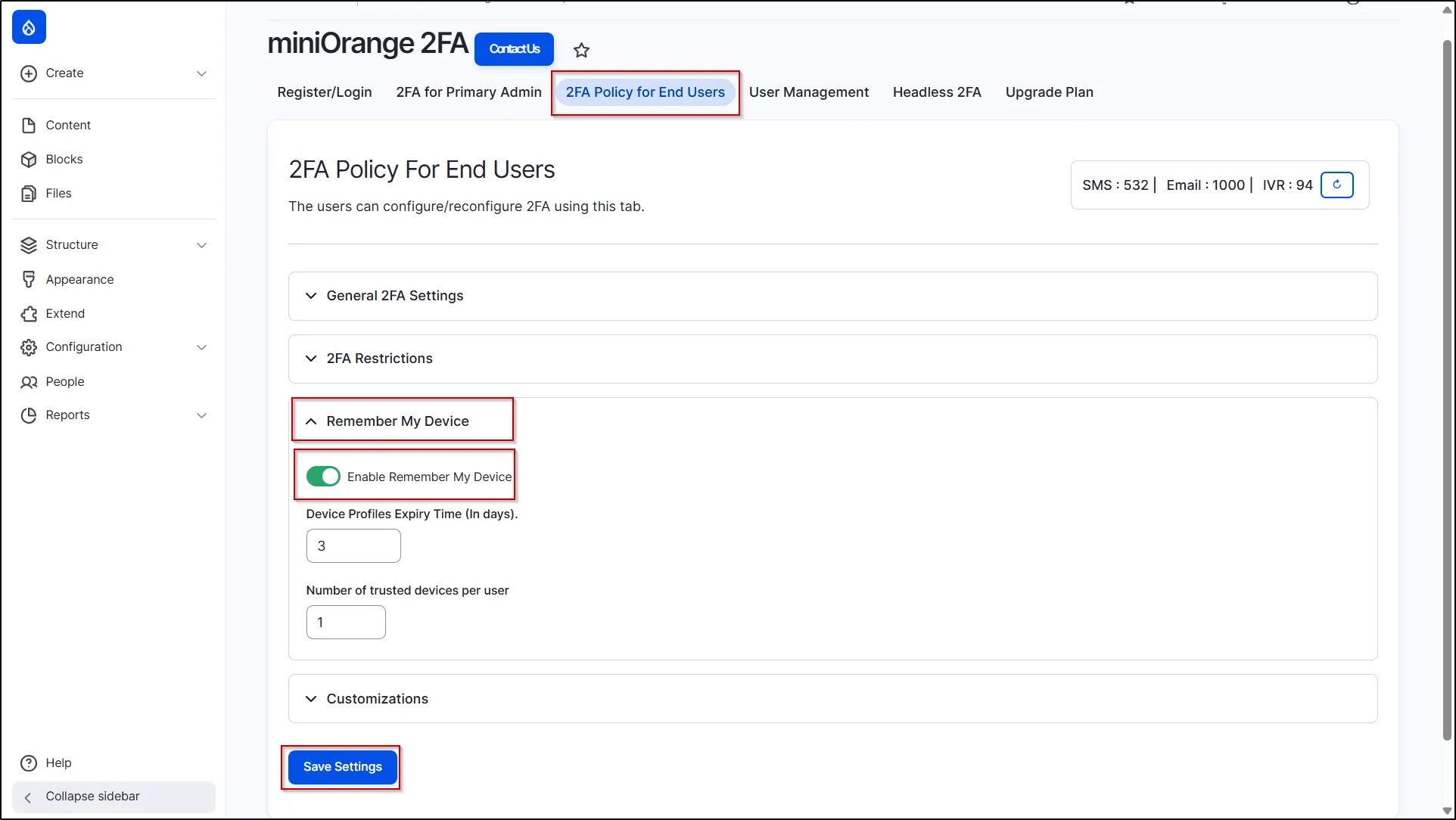Open the Appearance link in sidebar
Viewport: 1456px width, 820px height.
click(79, 280)
